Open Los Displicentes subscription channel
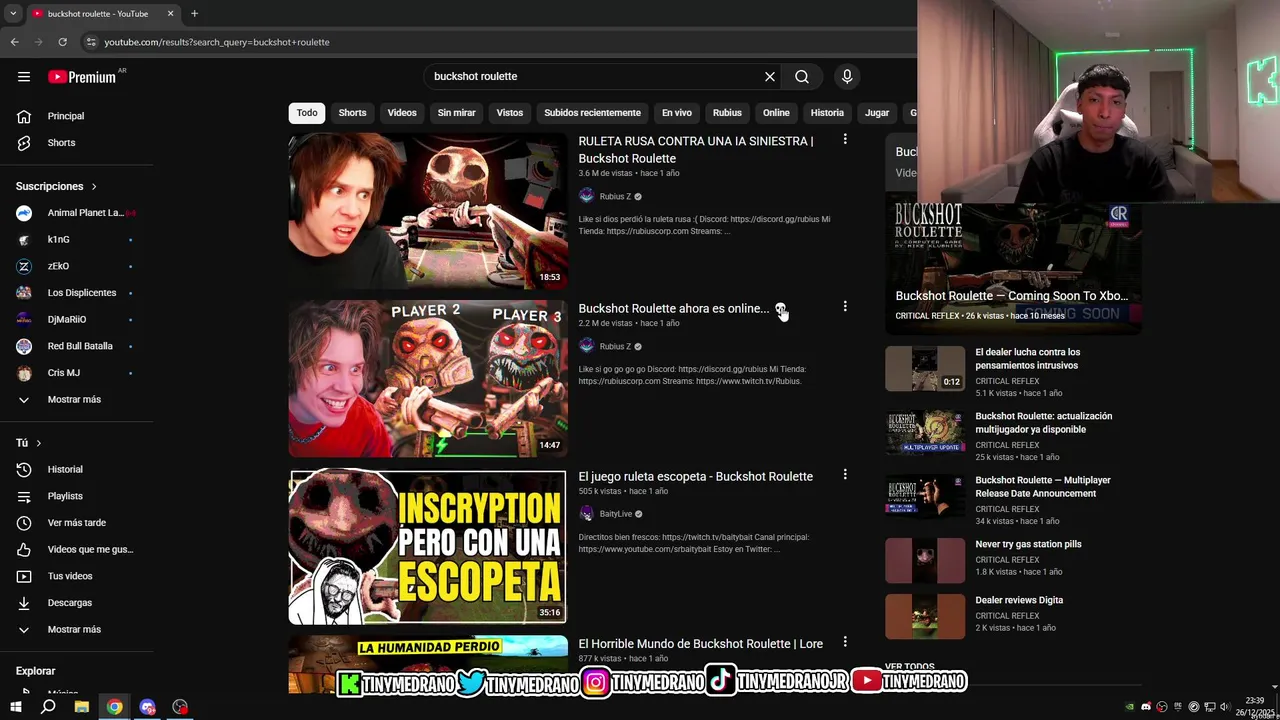The image size is (1280, 720). coord(76,293)
